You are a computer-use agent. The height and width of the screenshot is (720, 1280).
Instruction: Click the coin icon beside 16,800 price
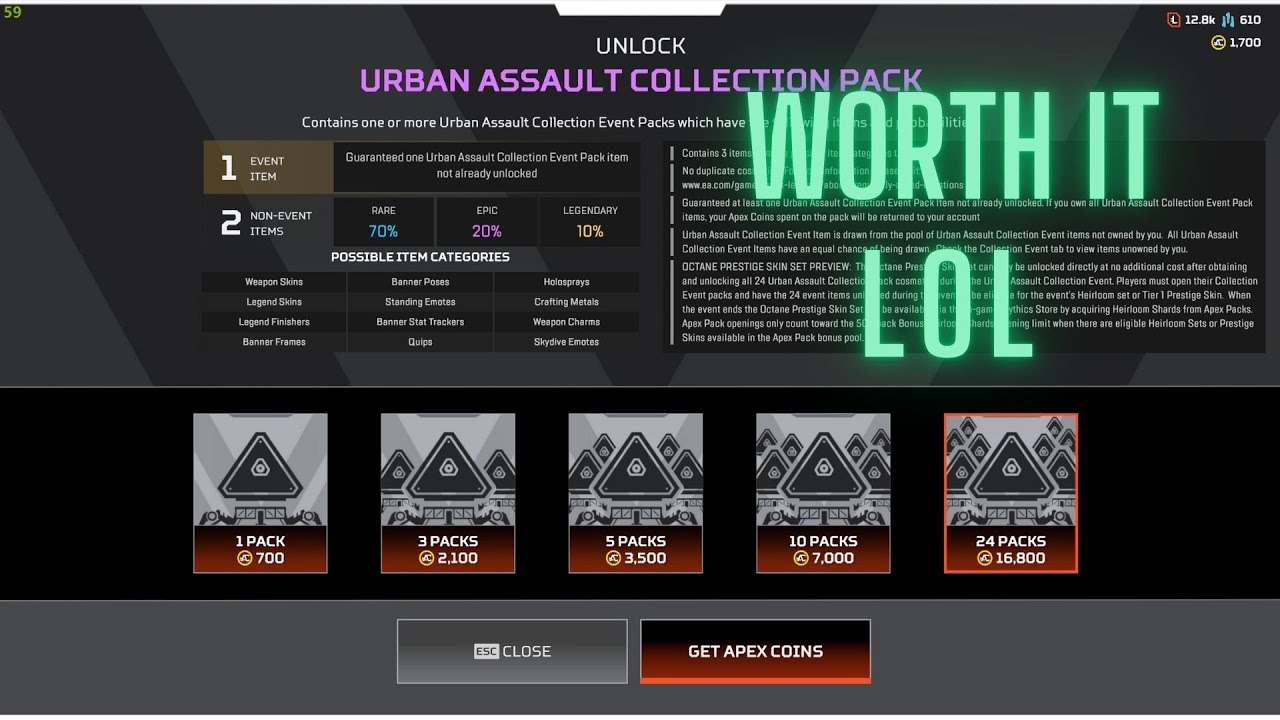[x=985, y=558]
